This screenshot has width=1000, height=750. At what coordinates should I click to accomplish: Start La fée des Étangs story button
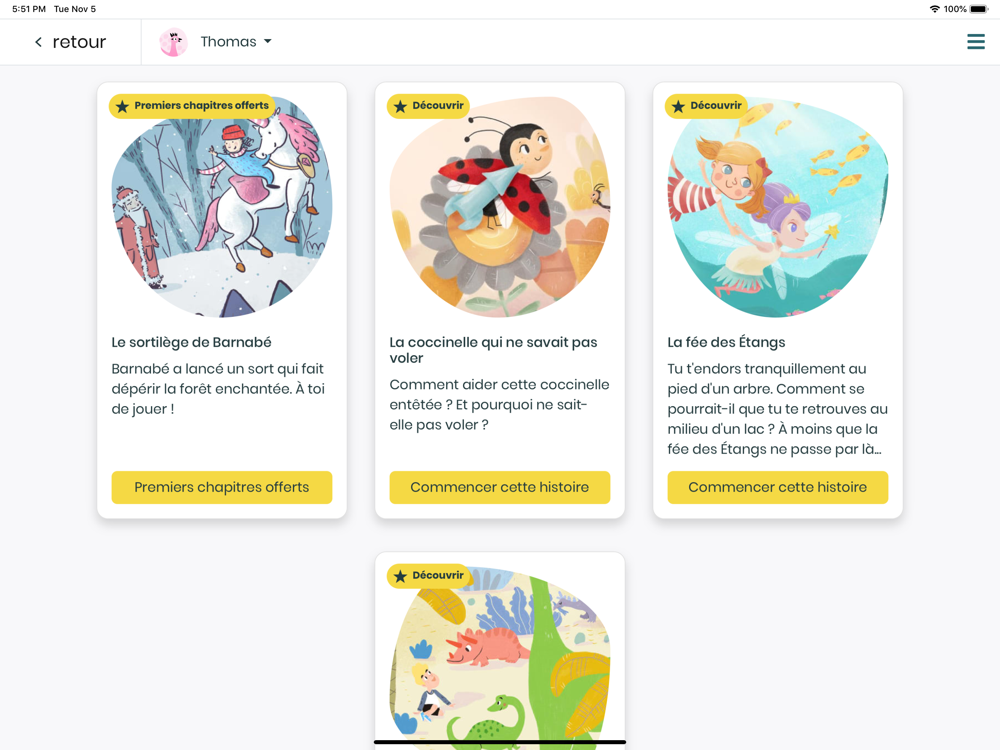[777, 487]
